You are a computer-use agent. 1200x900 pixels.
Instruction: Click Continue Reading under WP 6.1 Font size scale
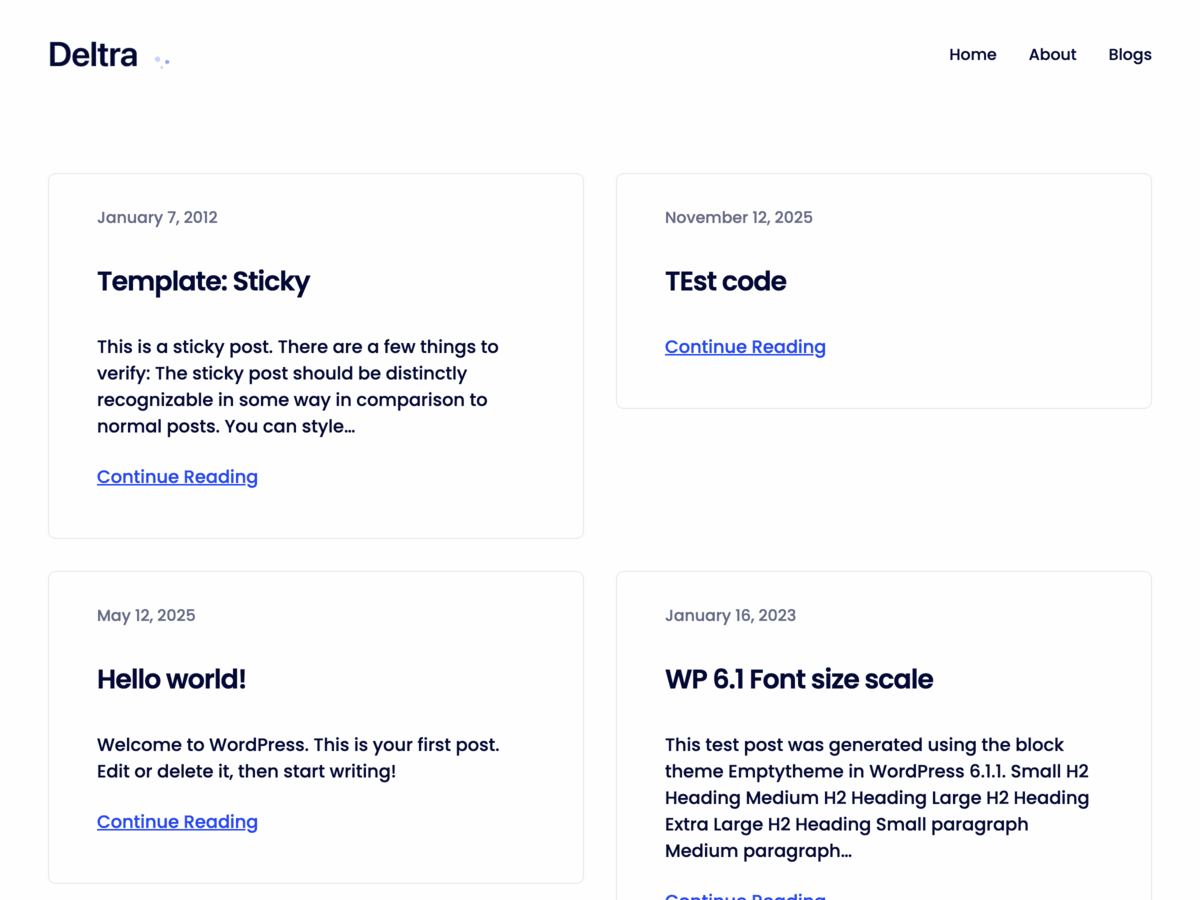pyautogui.click(x=745, y=895)
